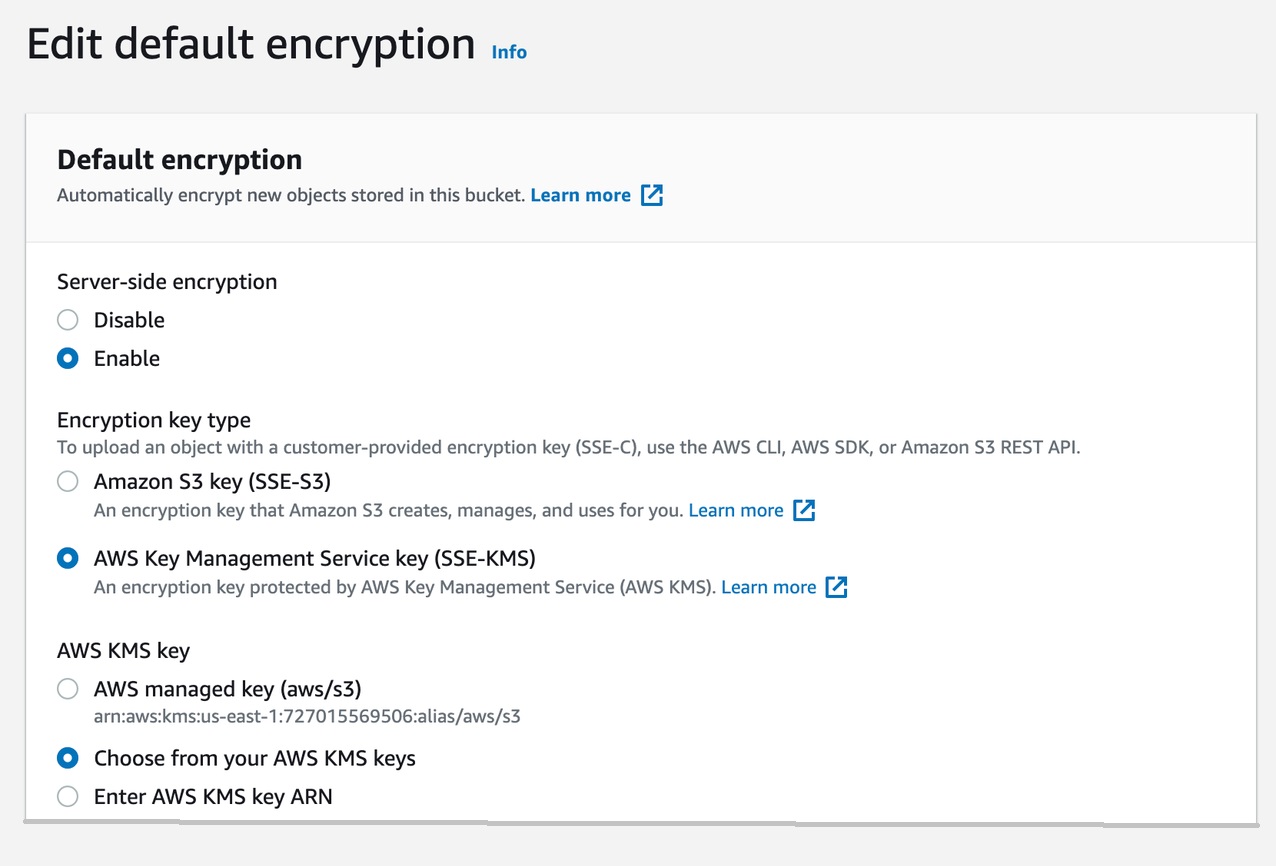
Task: Click the 'Enable' label text
Action: 127,358
